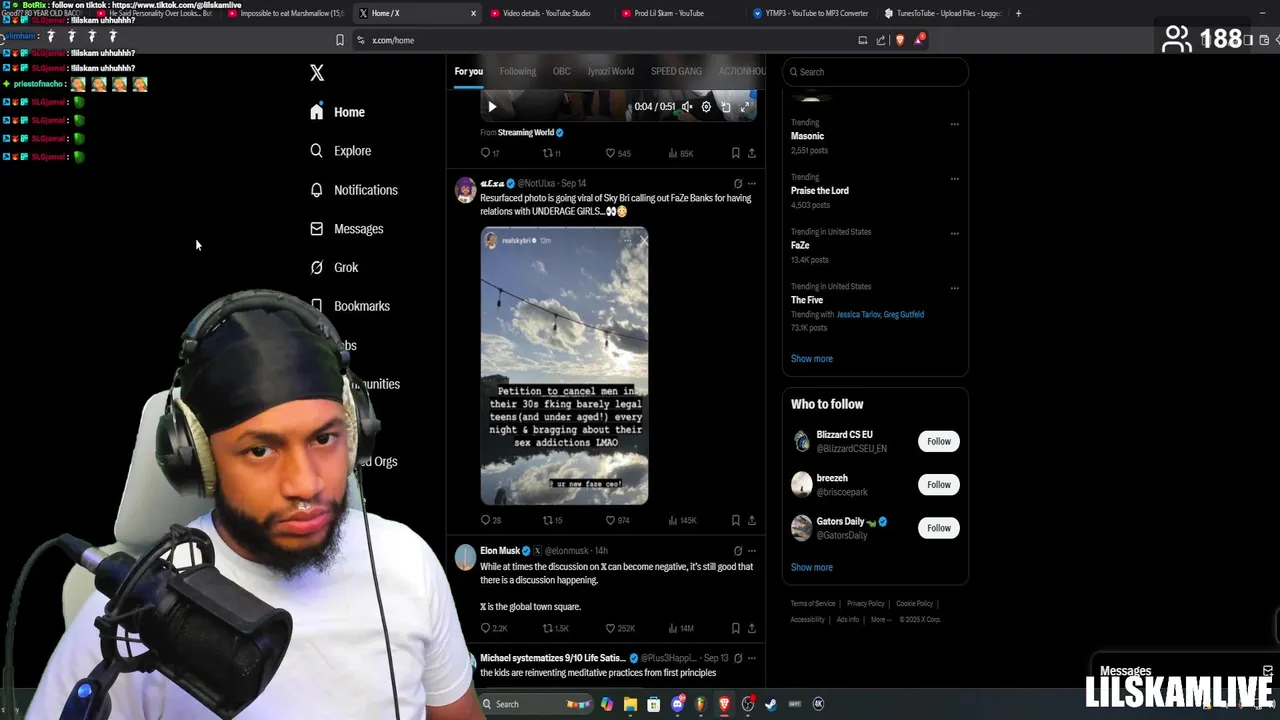The width and height of the screenshot is (1280, 720).
Task: Click Grok explain icon on NotUlxa post
Action: coord(738,184)
